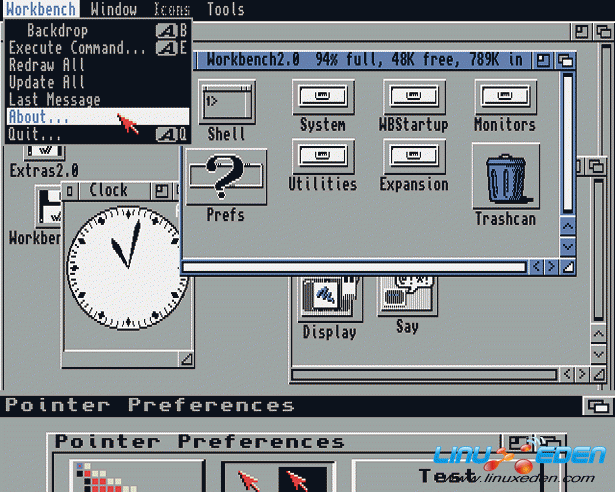The height and width of the screenshot is (492, 615).
Task: Click Workbench2.0 window depth gadget
Action: pyautogui.click(x=565, y=61)
